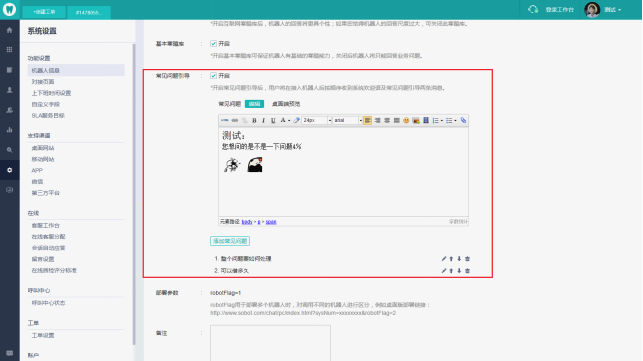Edit FAQ item 1 with pencil icon
This screenshot has width=643, height=361.
point(443,259)
